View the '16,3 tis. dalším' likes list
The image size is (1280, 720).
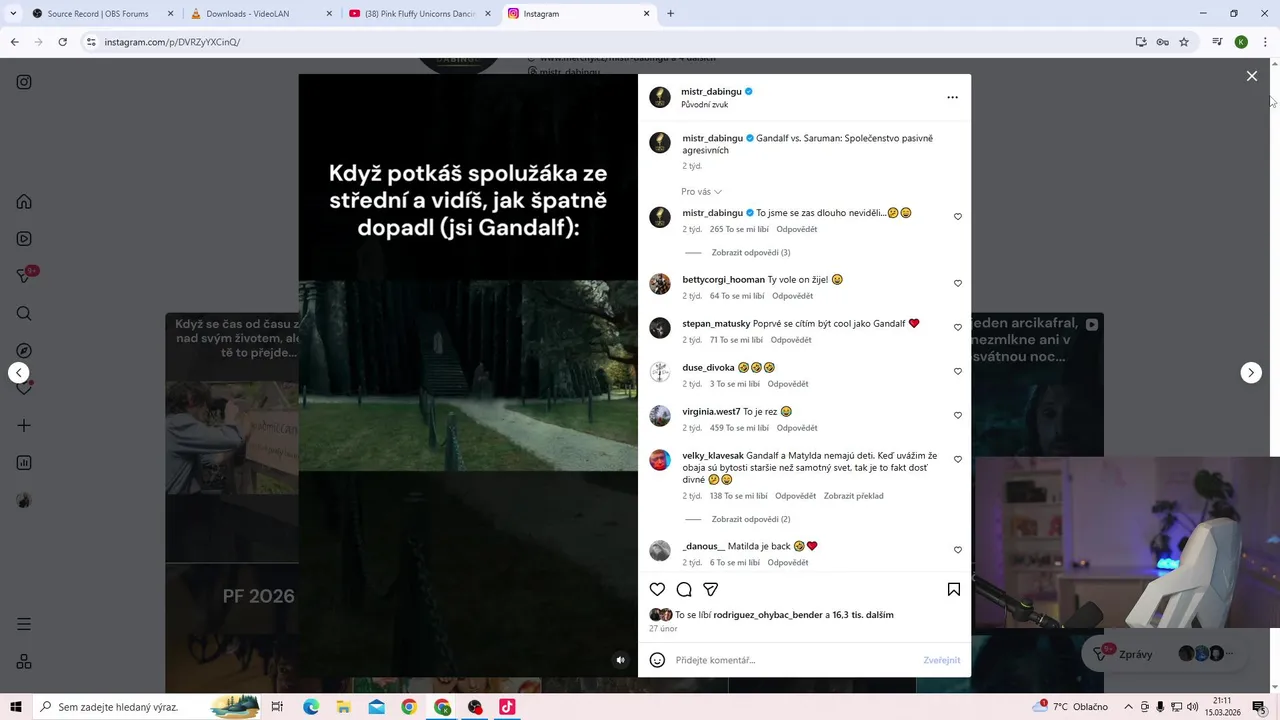863,615
